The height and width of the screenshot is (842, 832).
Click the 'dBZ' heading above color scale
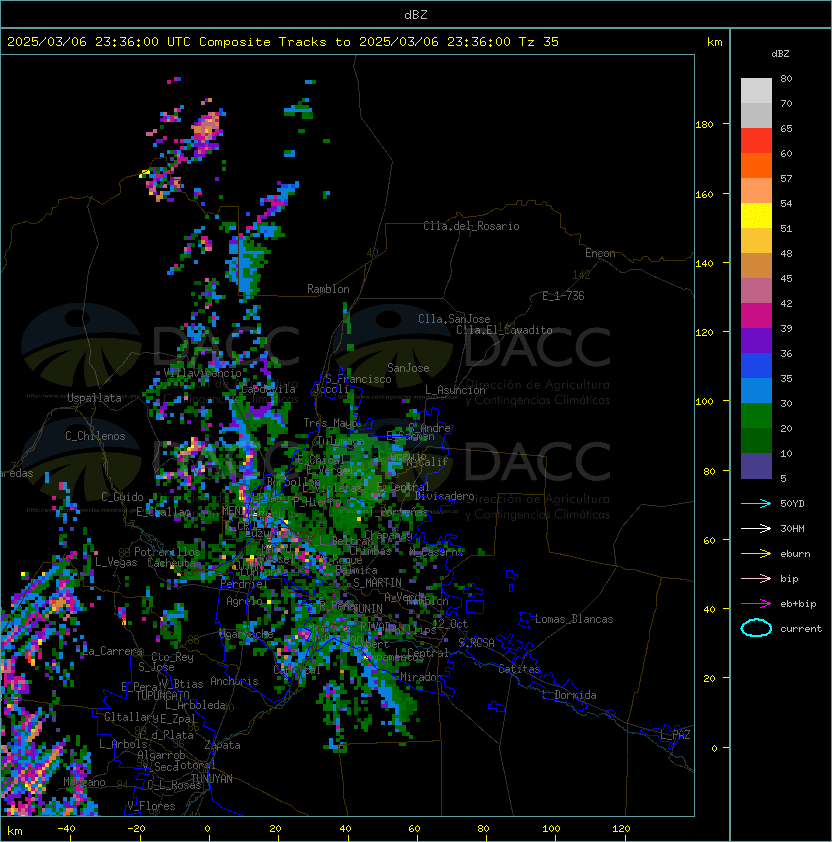780,54
